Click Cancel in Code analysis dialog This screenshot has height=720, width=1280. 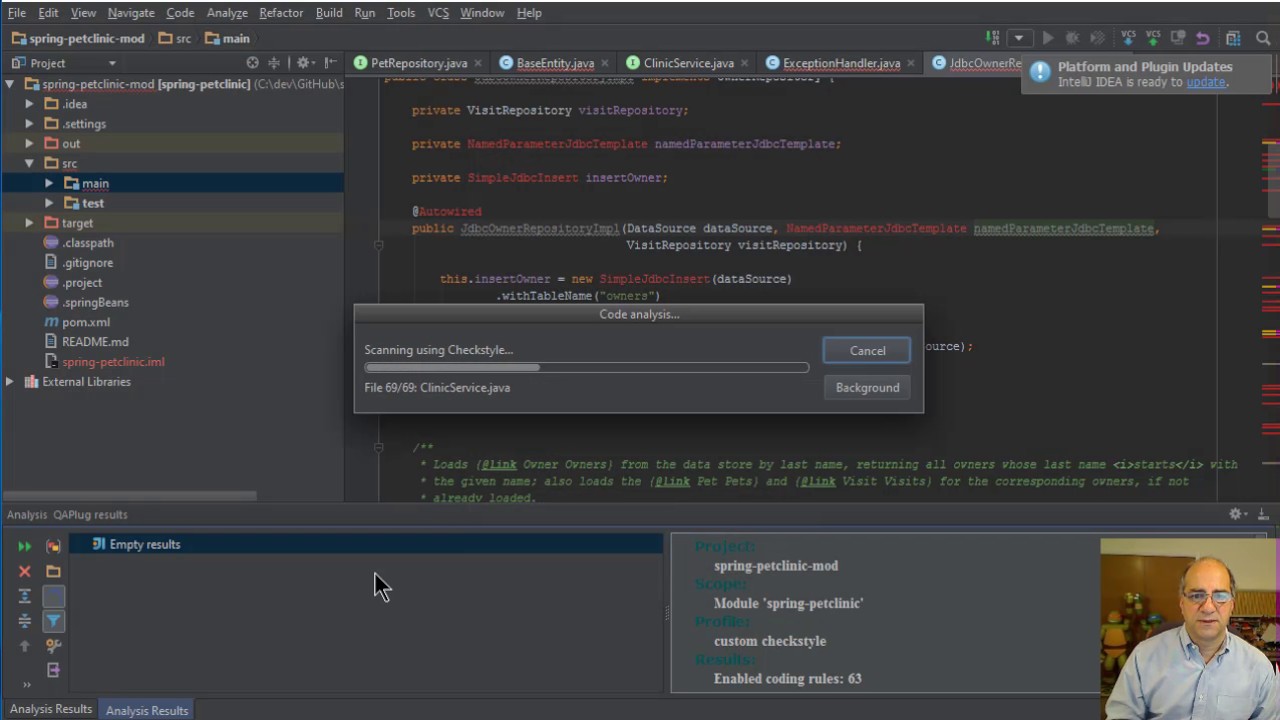867,351
